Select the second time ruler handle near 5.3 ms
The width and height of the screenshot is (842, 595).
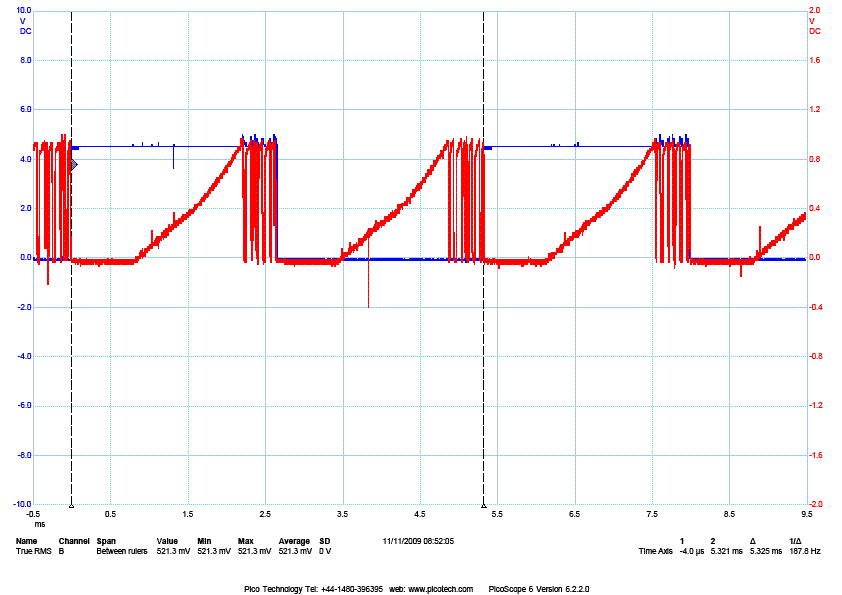click(x=483, y=506)
